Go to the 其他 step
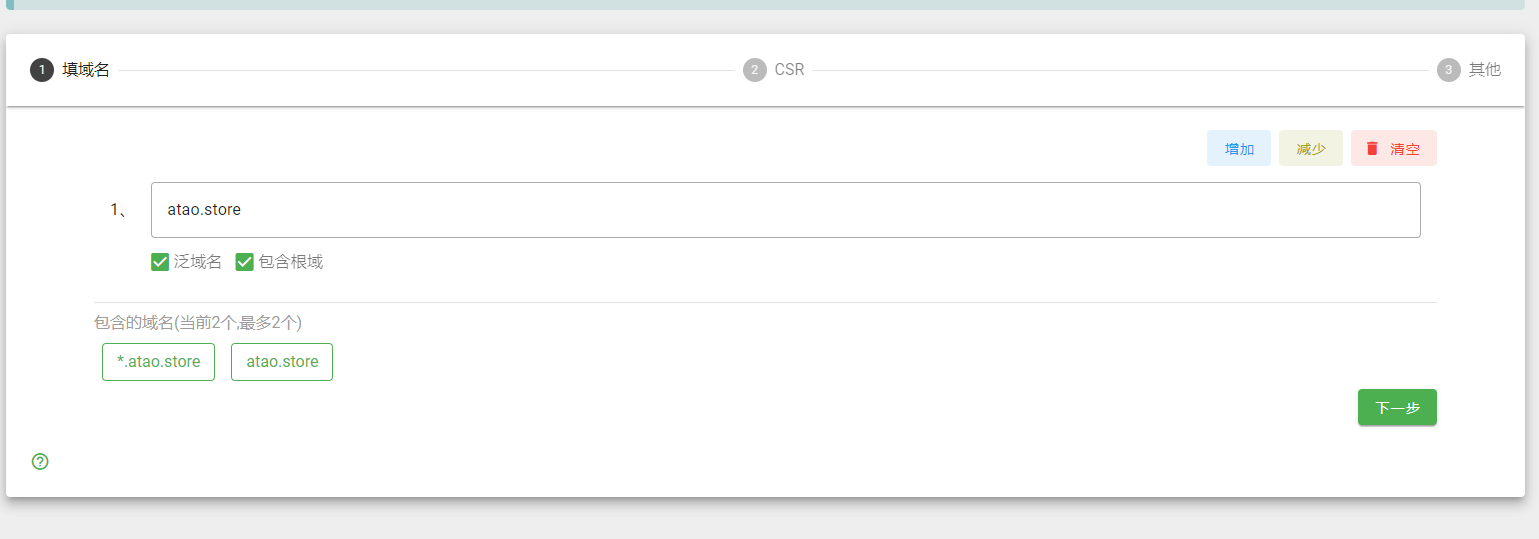1539x539 pixels. tap(1485, 70)
